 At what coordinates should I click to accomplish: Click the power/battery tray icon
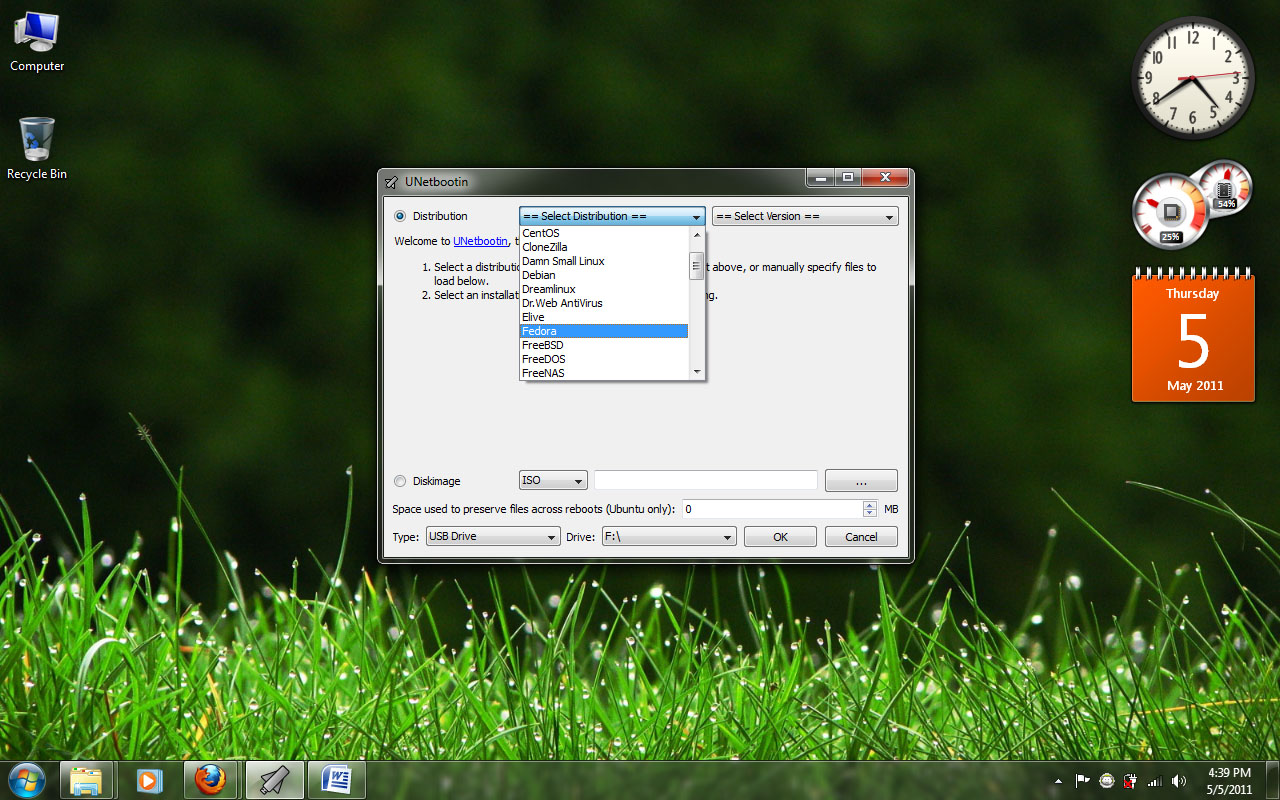click(1131, 781)
